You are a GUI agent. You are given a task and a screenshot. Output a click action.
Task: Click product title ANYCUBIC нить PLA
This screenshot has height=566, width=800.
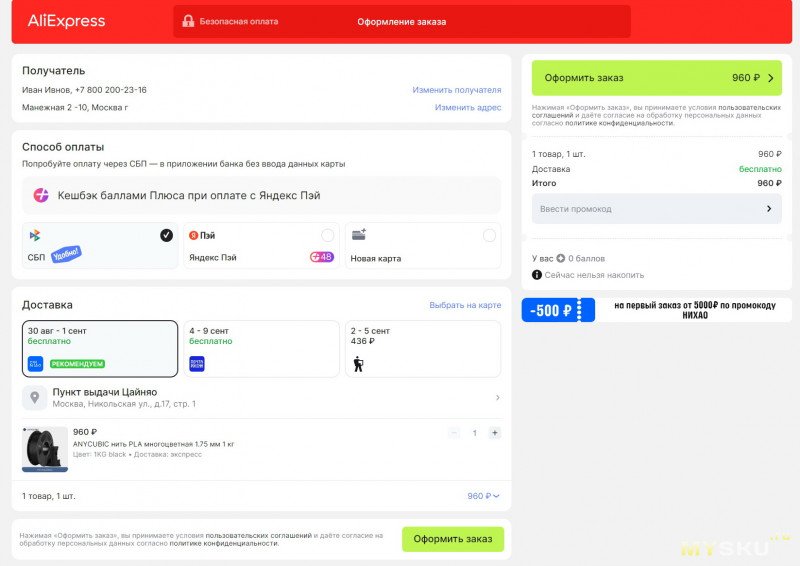click(154, 444)
